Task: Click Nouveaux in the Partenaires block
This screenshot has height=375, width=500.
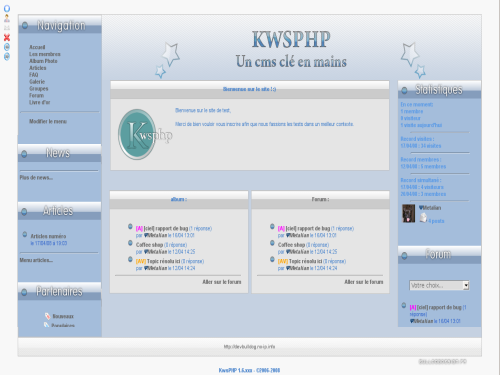Action: (x=63, y=316)
